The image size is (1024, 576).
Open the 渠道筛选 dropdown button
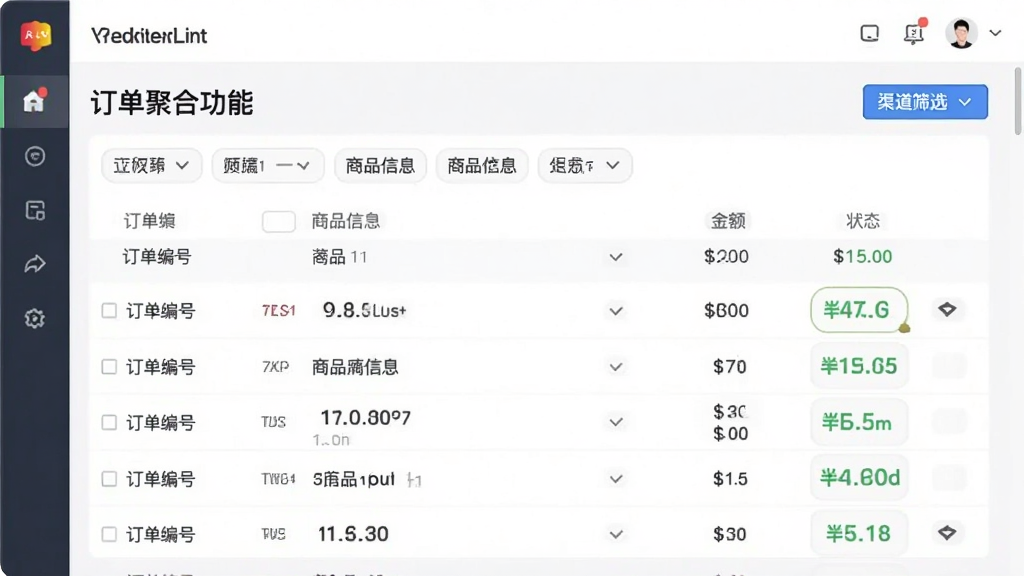pyautogui.click(x=925, y=102)
